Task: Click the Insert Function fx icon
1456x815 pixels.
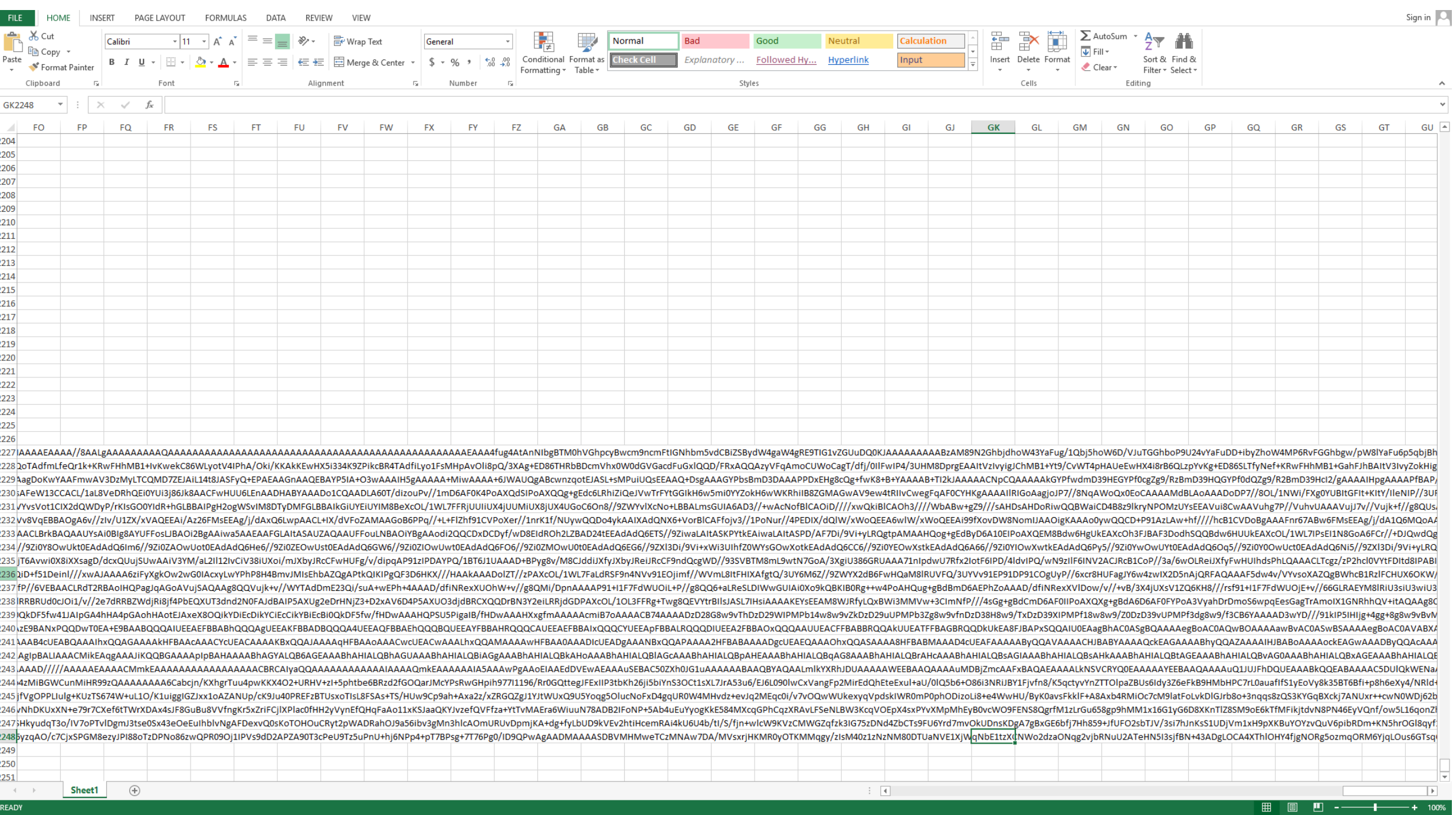Action: click(x=149, y=105)
